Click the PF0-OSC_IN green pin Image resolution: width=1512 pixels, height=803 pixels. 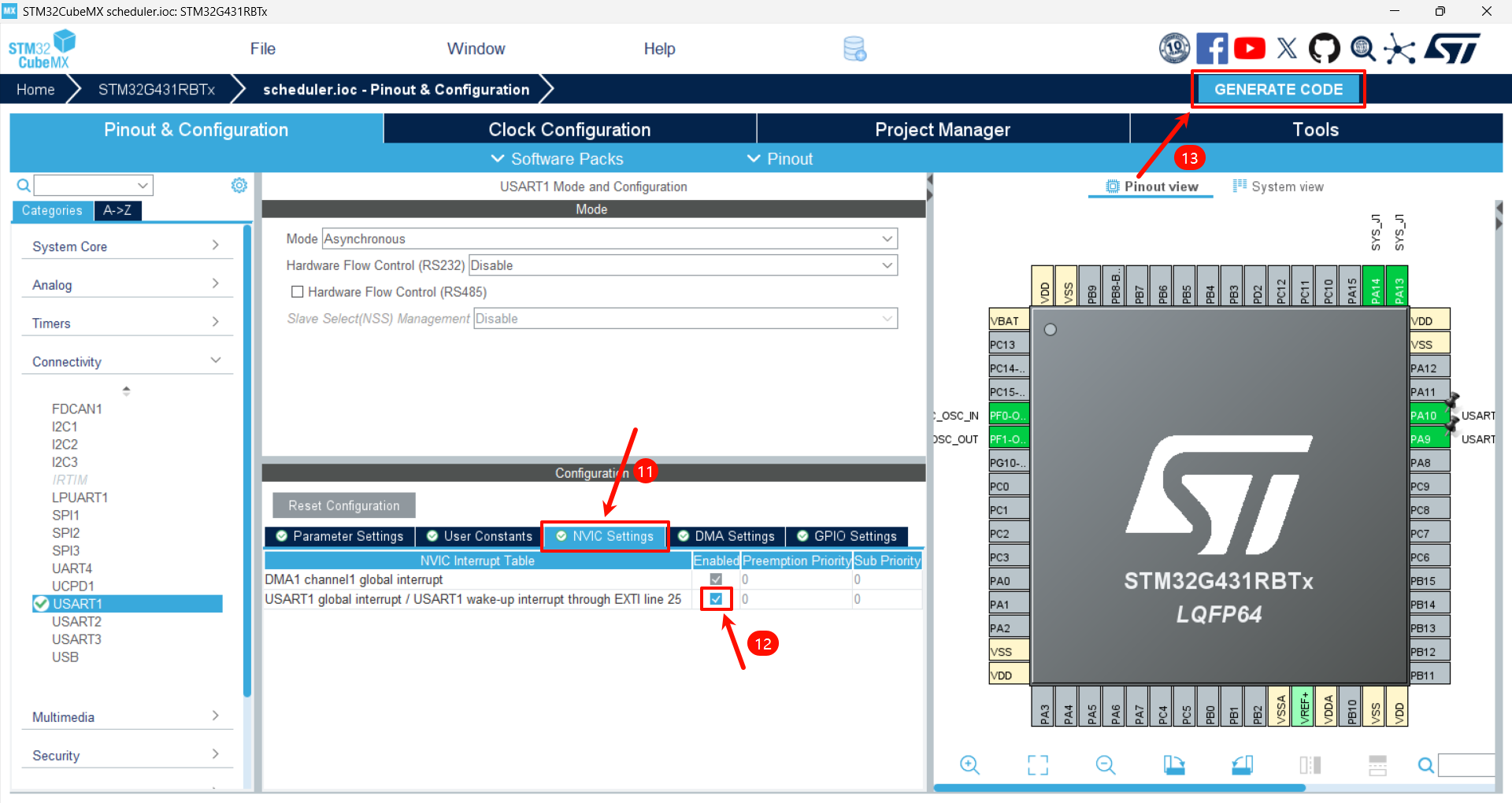click(1009, 415)
